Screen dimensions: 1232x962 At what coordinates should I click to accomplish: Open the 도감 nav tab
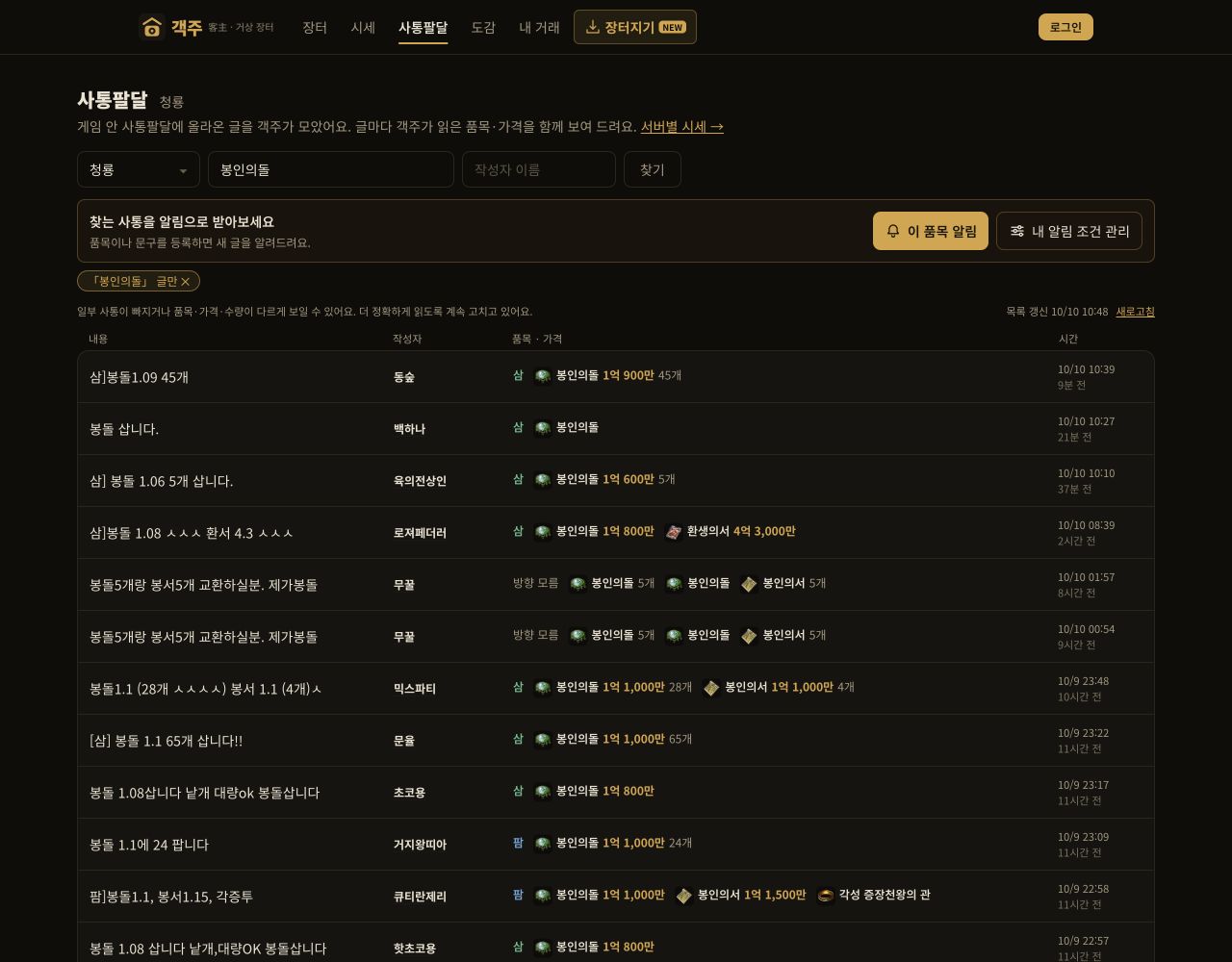[483, 27]
